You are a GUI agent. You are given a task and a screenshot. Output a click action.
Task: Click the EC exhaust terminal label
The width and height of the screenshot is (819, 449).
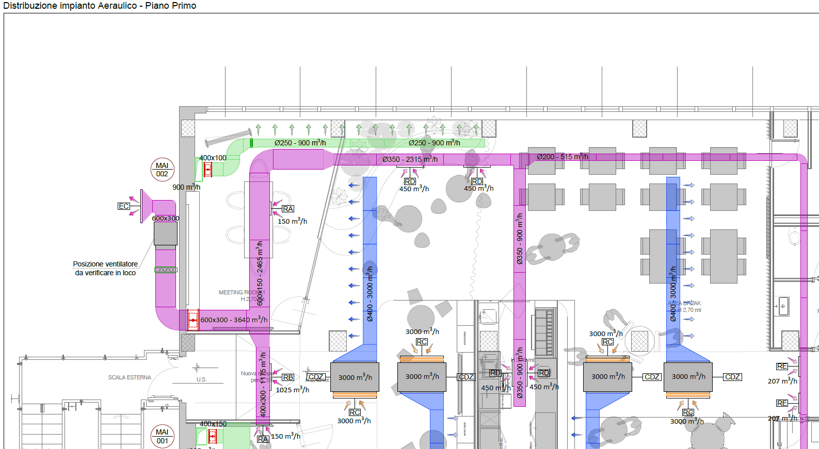(x=124, y=206)
